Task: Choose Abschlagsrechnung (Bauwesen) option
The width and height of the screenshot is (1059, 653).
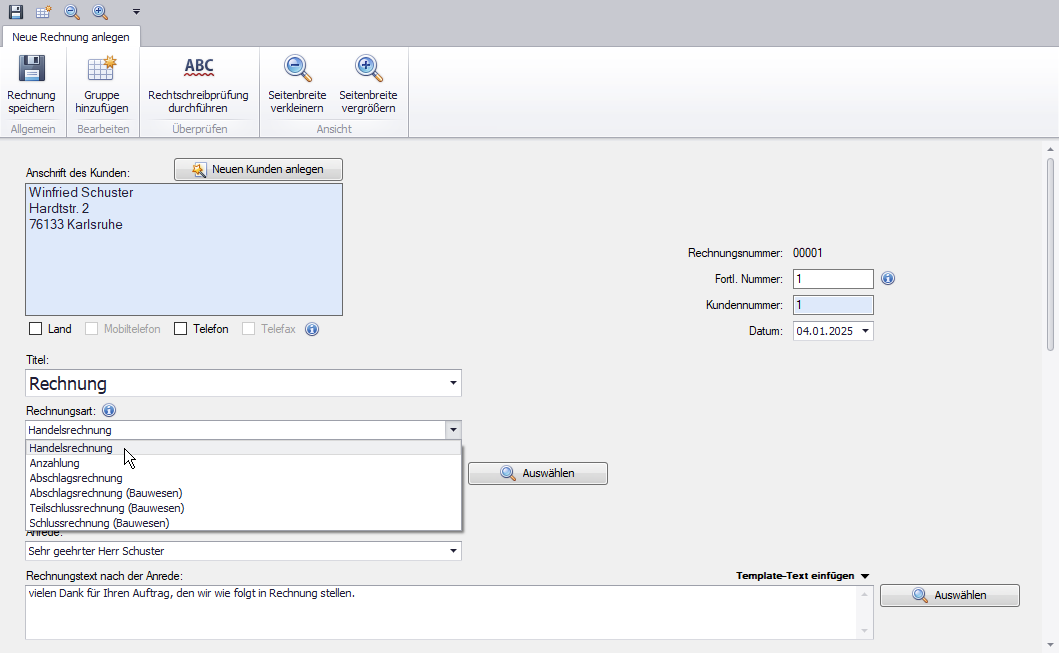Action: pos(243,493)
